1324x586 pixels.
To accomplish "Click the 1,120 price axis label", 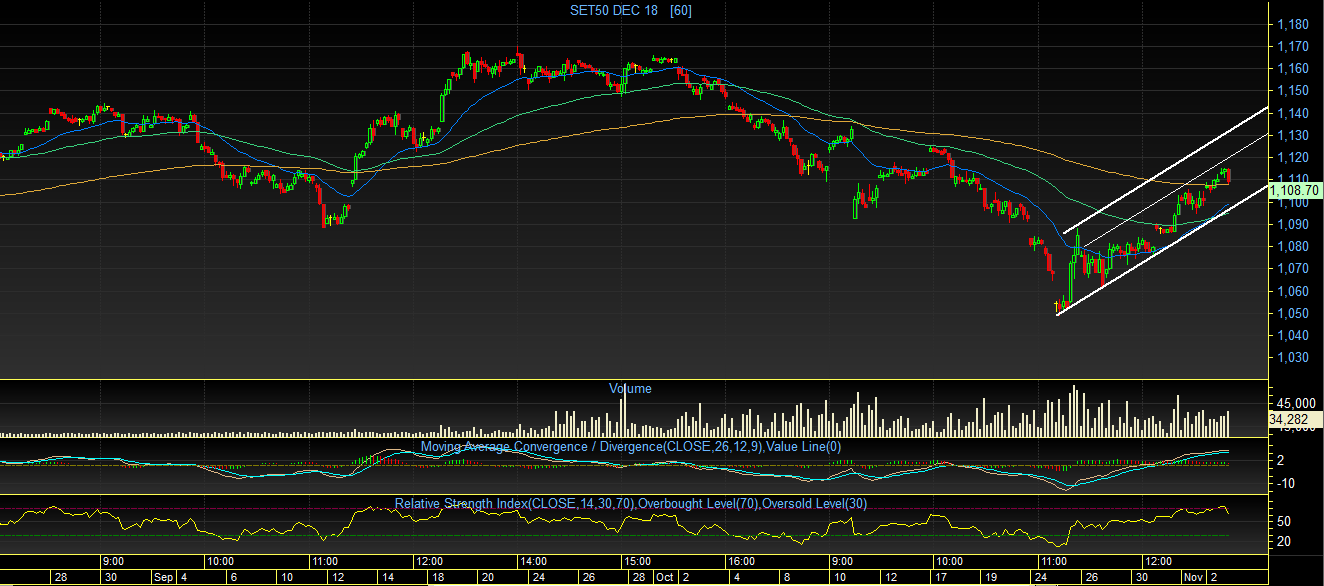I will 1294,157.
